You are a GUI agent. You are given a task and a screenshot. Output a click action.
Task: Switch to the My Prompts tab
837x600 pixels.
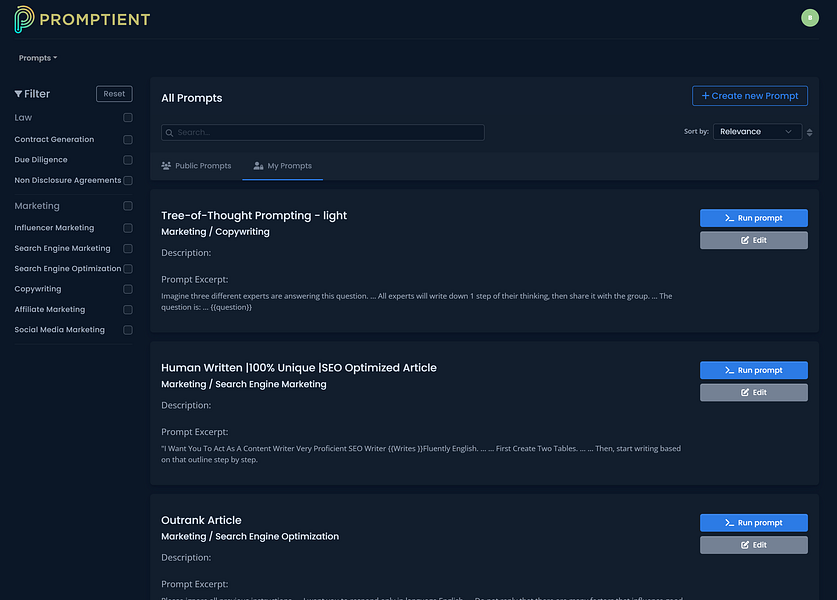(x=282, y=166)
